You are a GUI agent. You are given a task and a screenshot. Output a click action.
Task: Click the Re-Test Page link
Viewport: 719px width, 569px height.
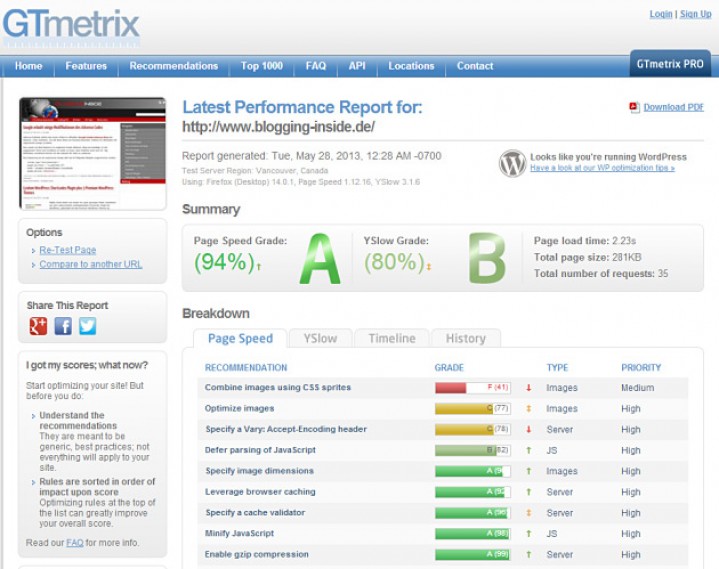pos(68,250)
